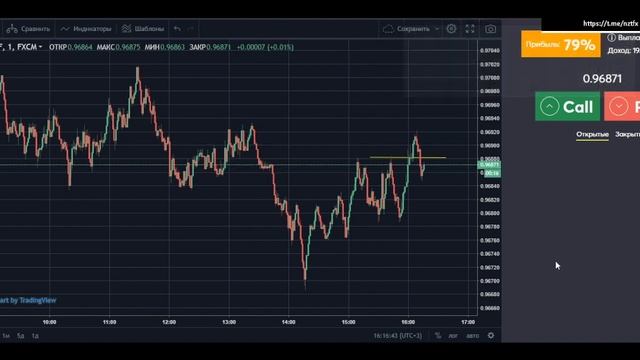640x360 pixels.
Task: Toggle лог logarithmic scale
Action: point(453,336)
